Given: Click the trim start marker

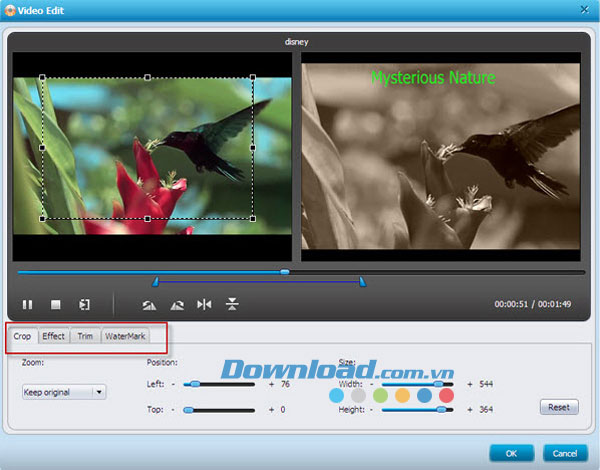Looking at the screenshot, I should (x=155, y=282).
